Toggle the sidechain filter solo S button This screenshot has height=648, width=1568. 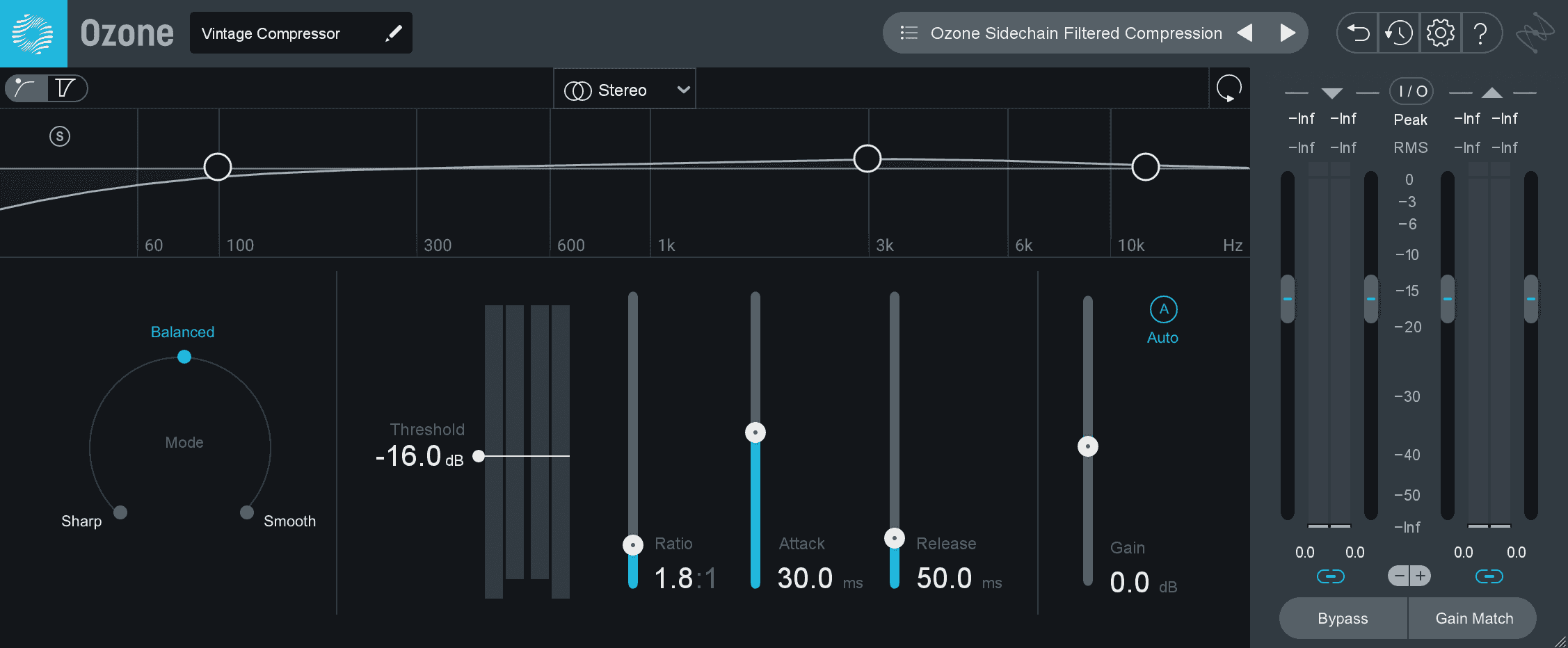coord(60,136)
